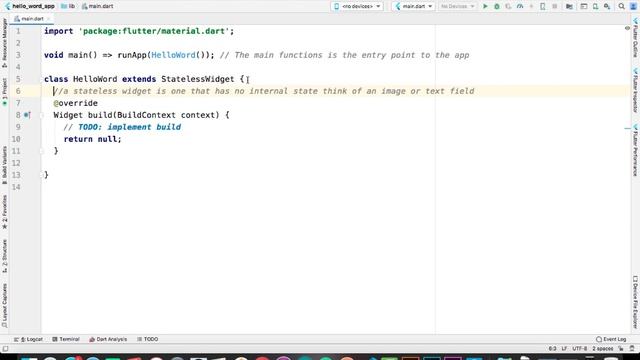Open the Logcat tool window
640x360 pixels.
pos(28,339)
